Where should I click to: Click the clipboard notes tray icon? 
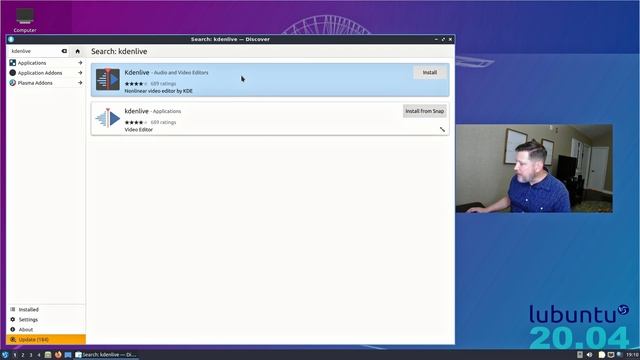602,355
